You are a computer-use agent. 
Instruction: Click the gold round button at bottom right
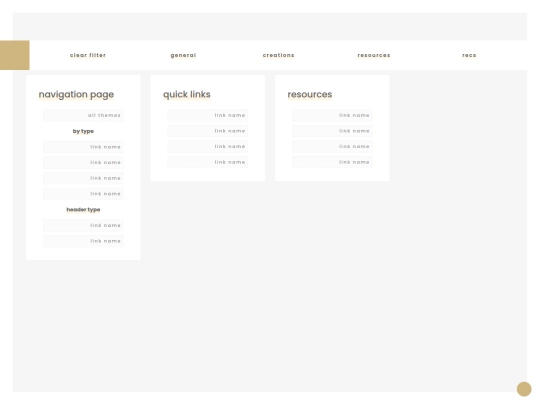pyautogui.click(x=524, y=389)
